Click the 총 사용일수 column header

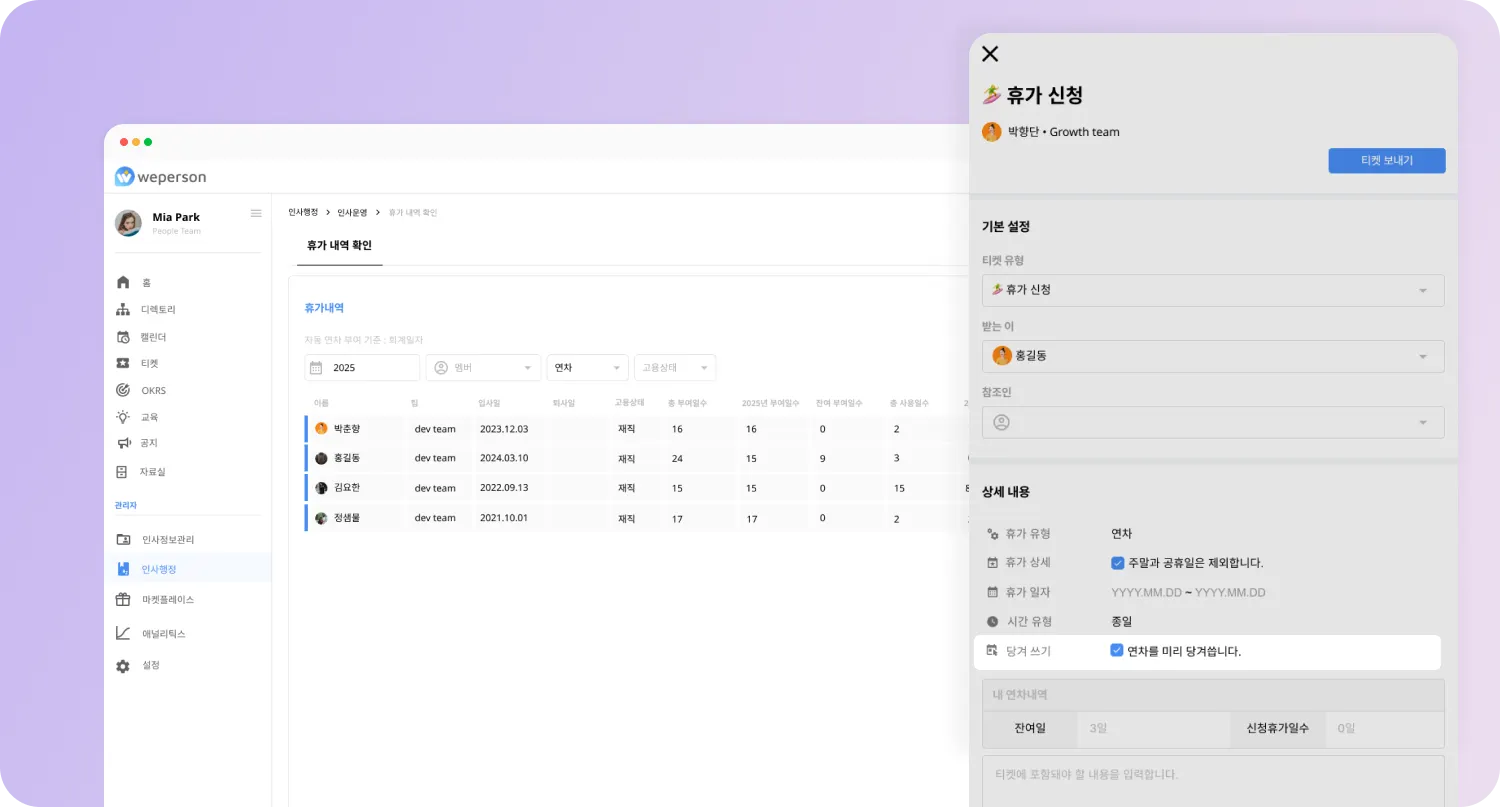coord(909,403)
